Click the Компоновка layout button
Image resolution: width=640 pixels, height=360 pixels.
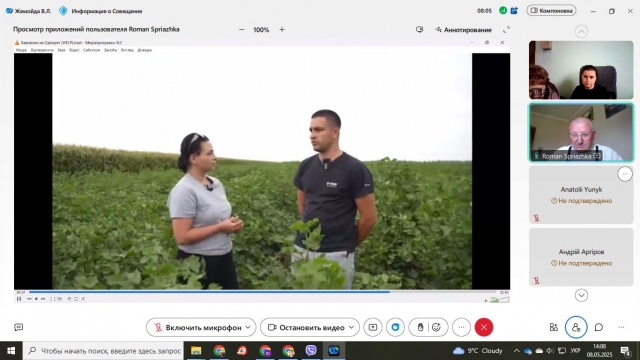coord(551,11)
